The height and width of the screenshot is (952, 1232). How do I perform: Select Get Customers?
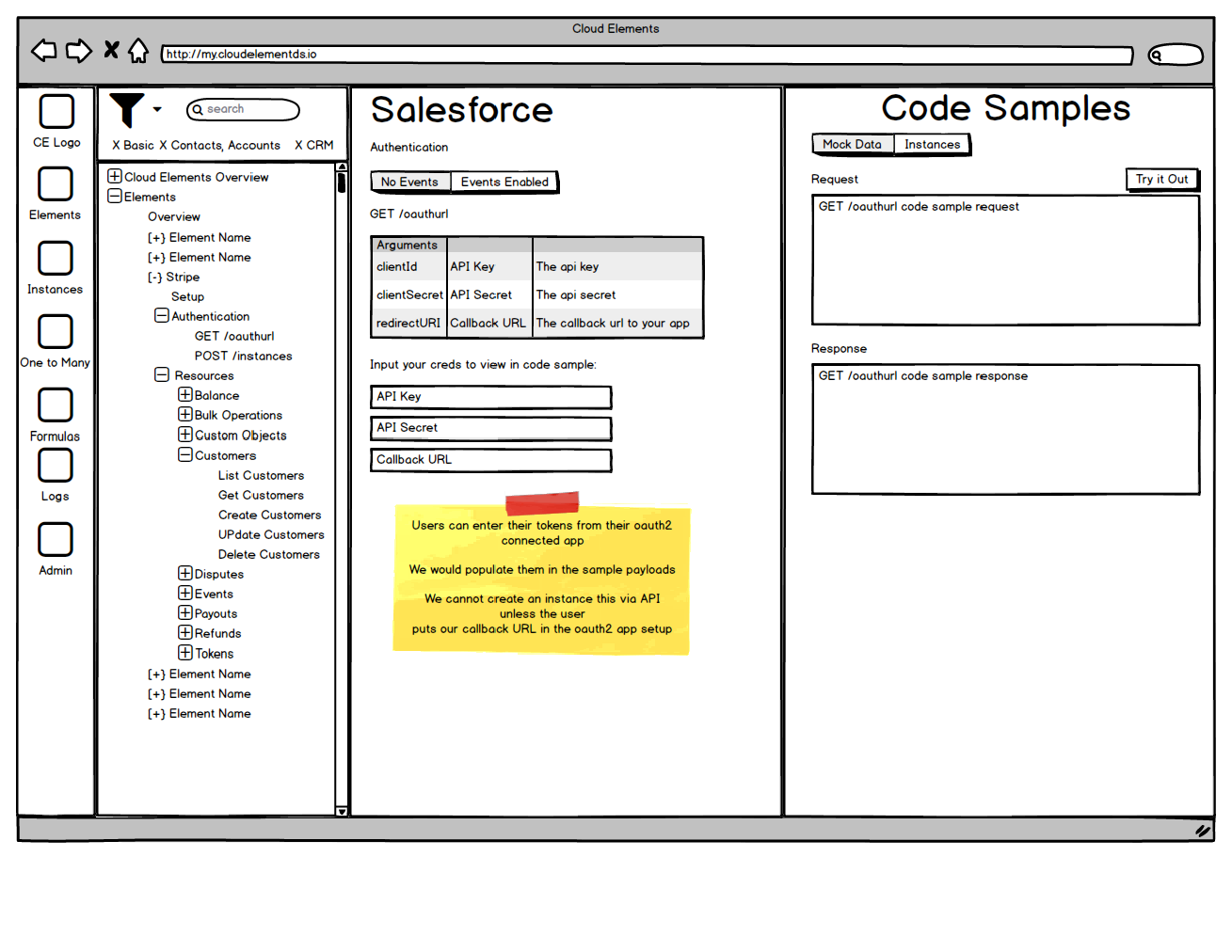click(x=262, y=496)
